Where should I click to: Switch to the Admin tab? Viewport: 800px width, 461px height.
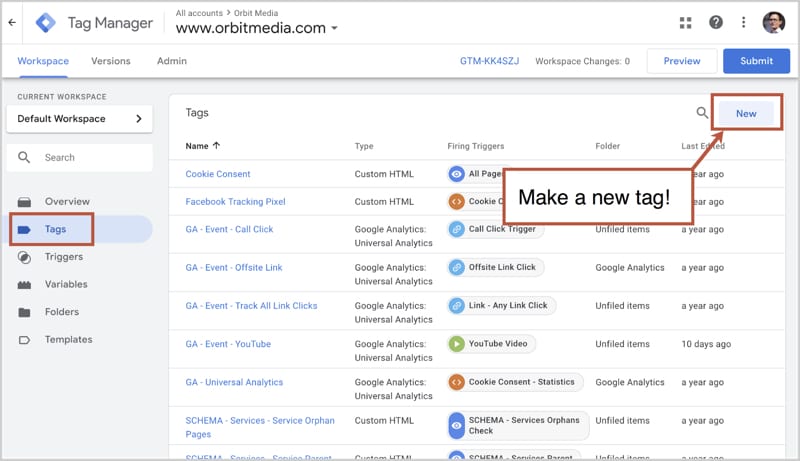(x=171, y=61)
